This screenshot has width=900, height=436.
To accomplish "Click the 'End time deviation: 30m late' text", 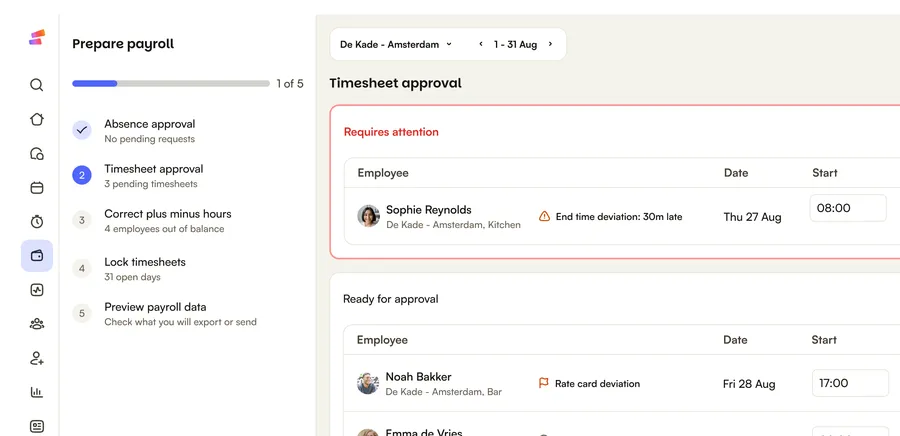I will click(619, 217).
